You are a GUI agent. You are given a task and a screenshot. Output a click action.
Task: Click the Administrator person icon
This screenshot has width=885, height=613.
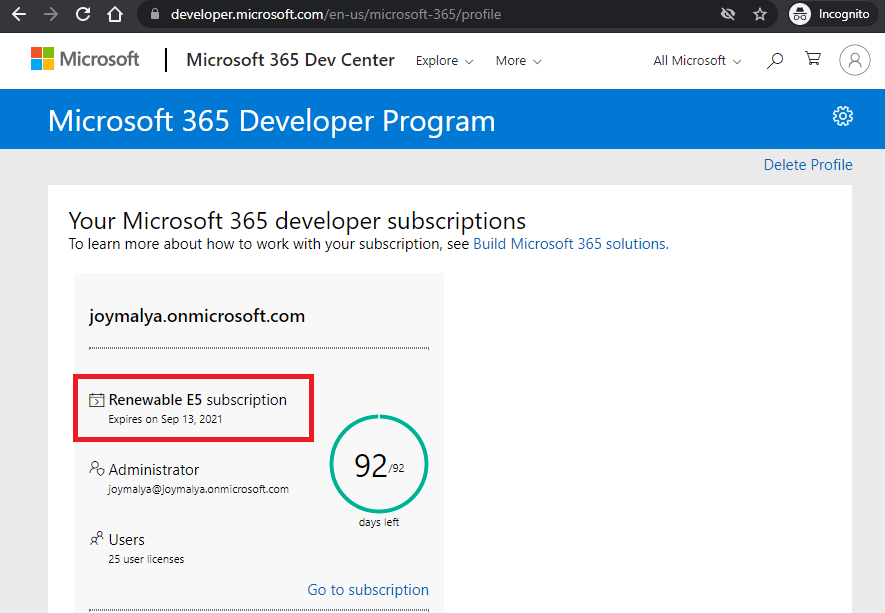click(97, 468)
